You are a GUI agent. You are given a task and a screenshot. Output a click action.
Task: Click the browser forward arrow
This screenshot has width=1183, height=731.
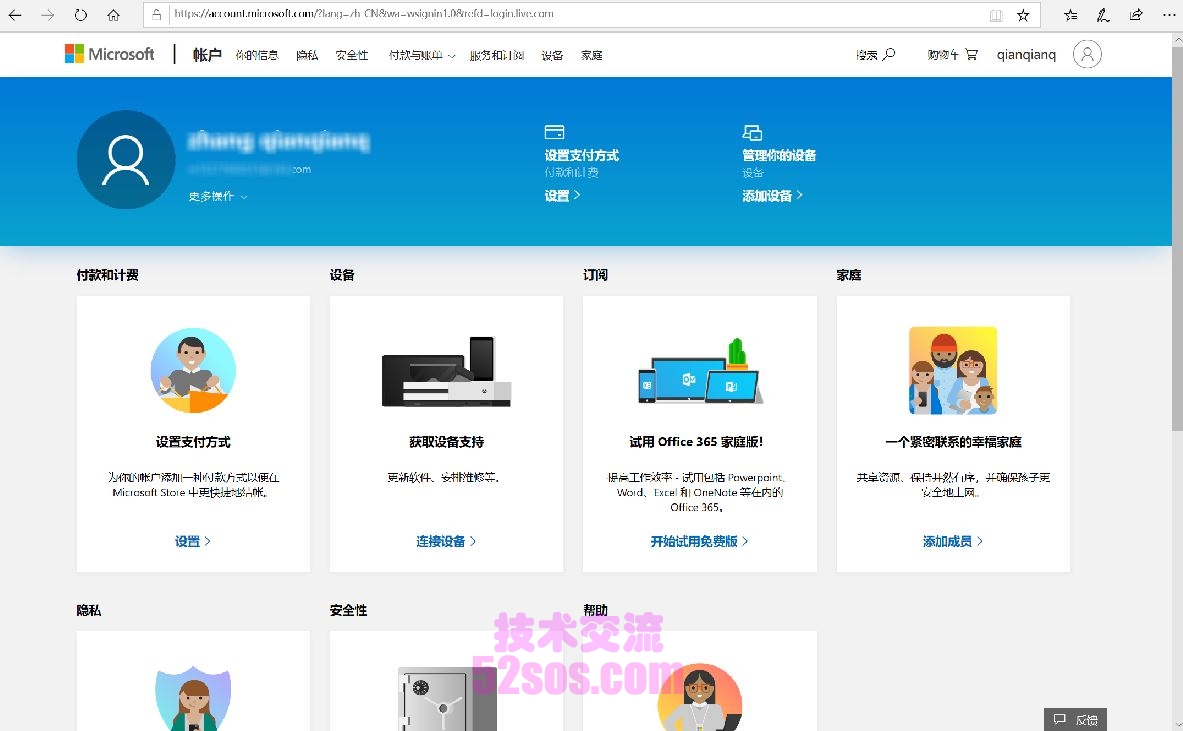tap(48, 14)
